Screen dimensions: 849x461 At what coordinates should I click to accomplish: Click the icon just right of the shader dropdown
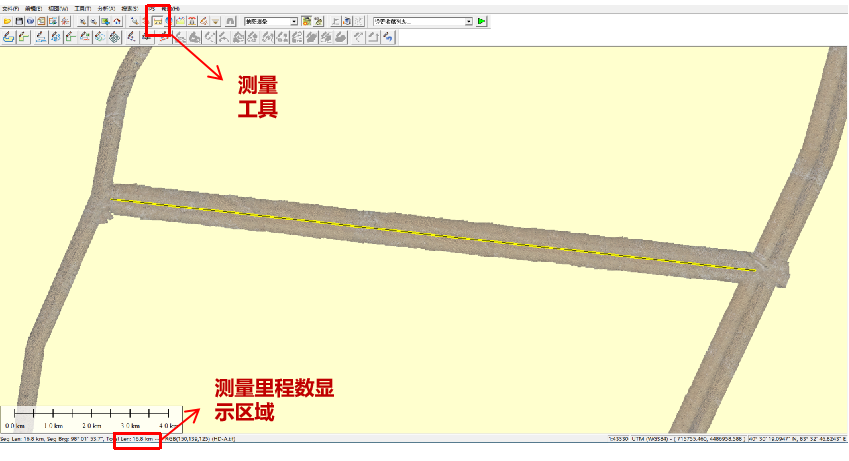point(307,21)
